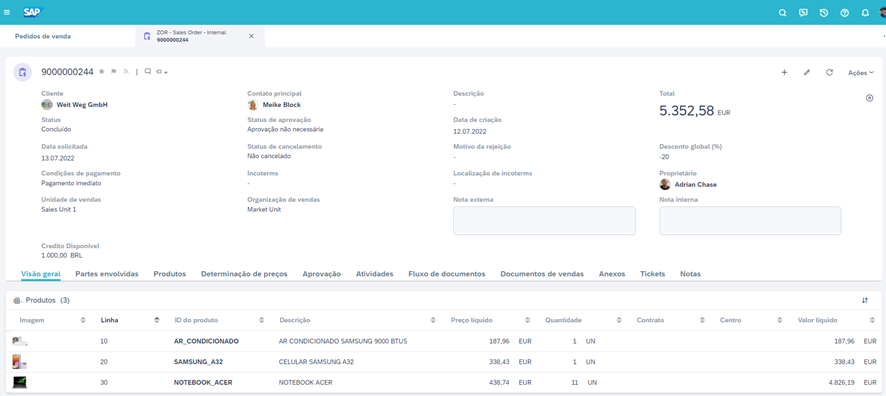Open the NOTEBOOK_ACER product link
The height and width of the screenshot is (396, 886).
(x=203, y=382)
